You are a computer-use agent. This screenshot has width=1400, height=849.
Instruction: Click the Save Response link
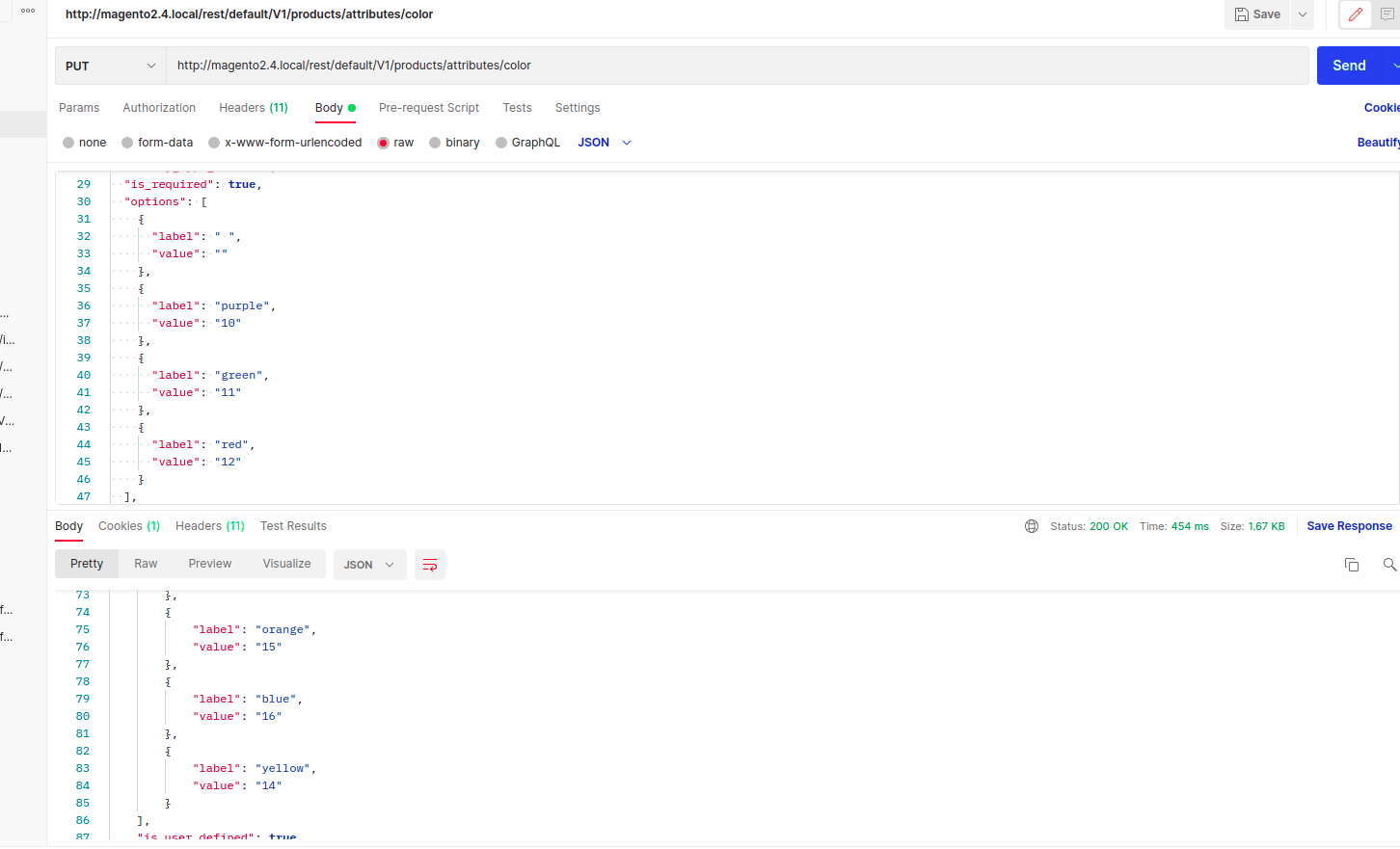pos(1349,526)
